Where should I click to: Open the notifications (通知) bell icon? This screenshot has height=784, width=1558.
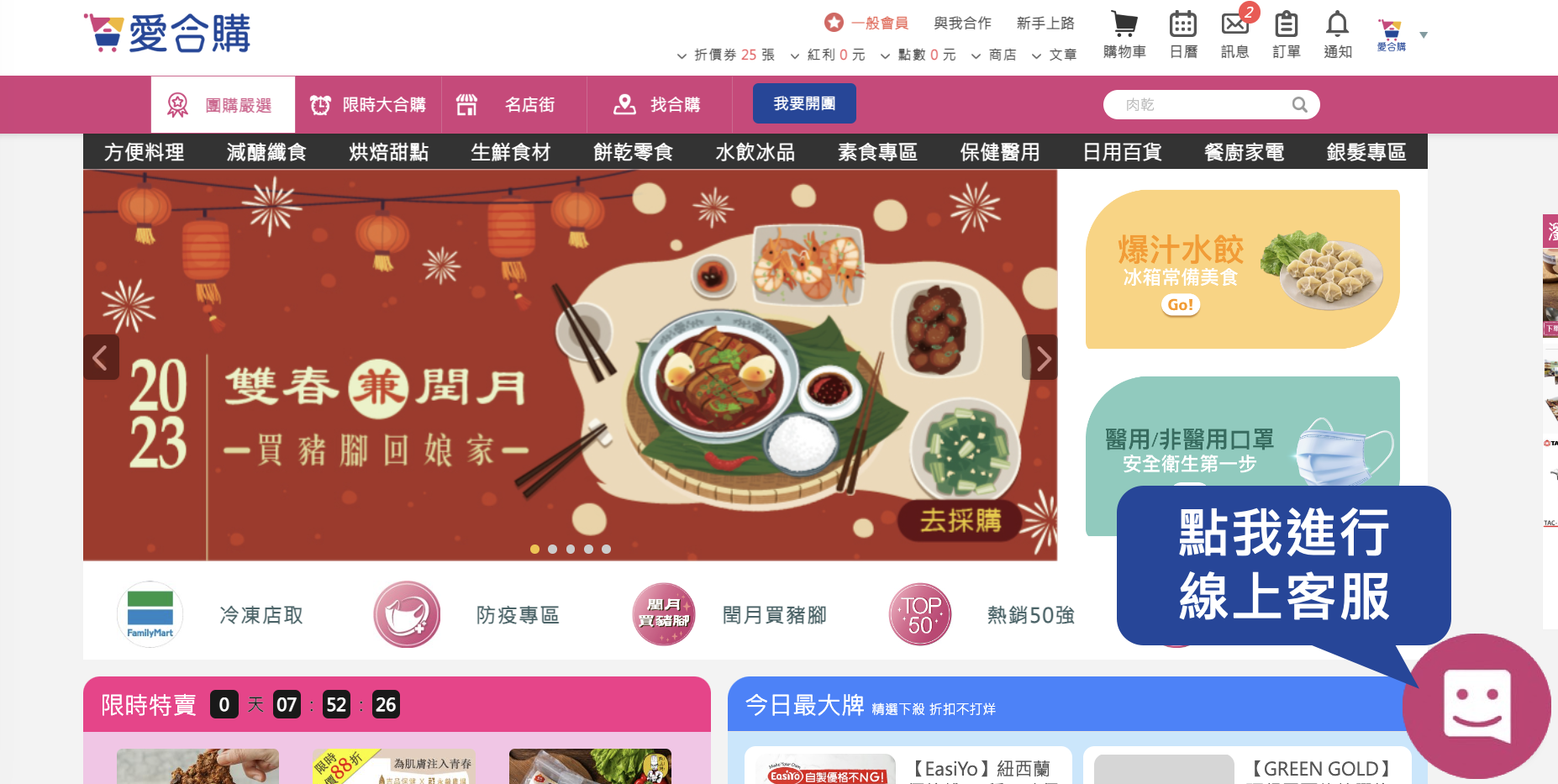coord(1337,24)
